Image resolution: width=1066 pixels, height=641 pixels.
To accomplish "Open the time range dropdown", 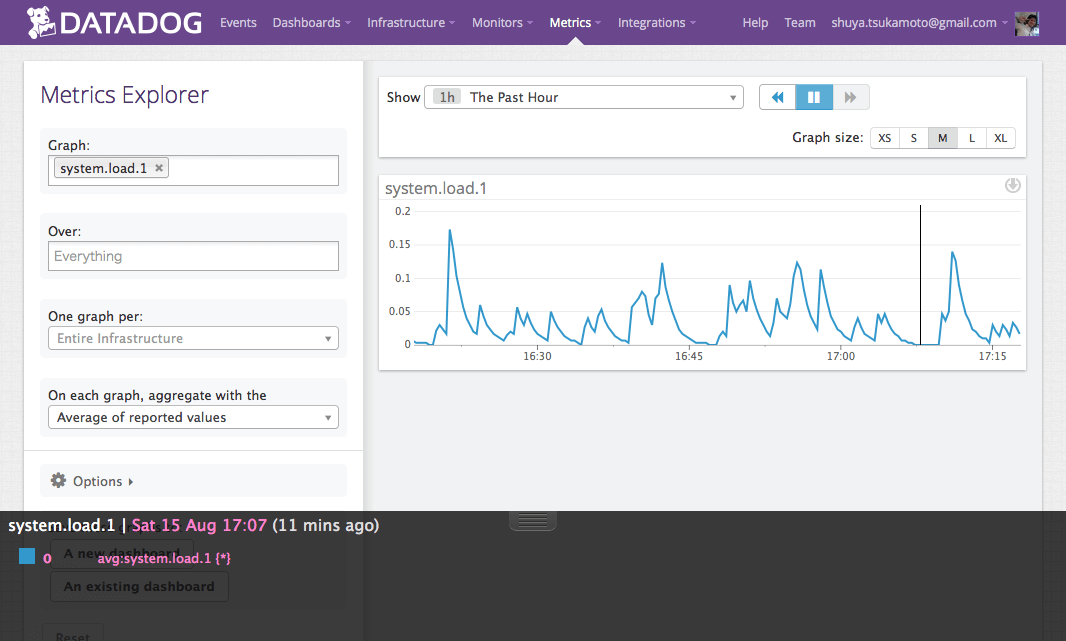I will (584, 97).
